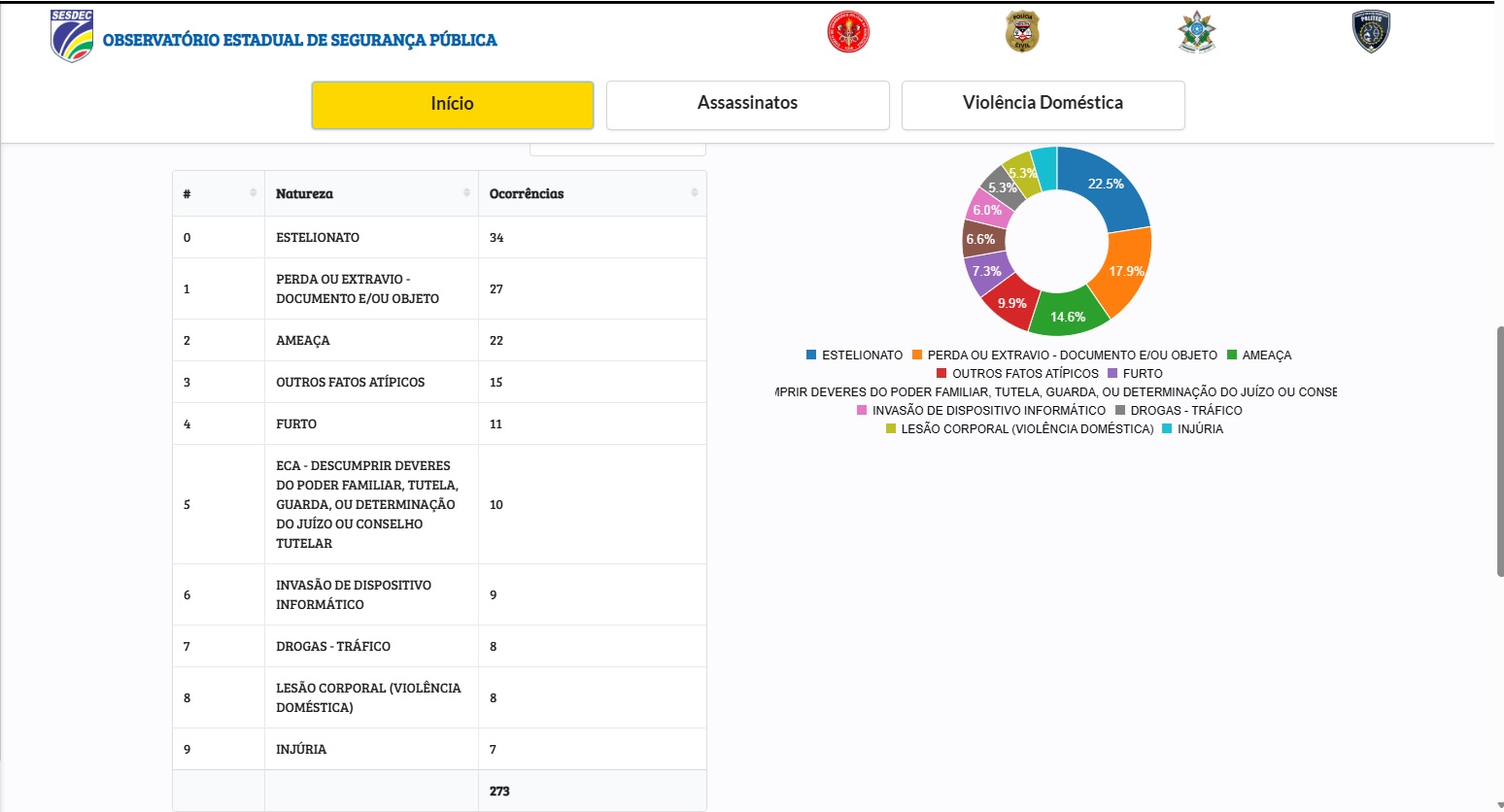This screenshot has height=812, width=1504.
Task: Switch to the Assassinatos tab
Action: click(747, 105)
